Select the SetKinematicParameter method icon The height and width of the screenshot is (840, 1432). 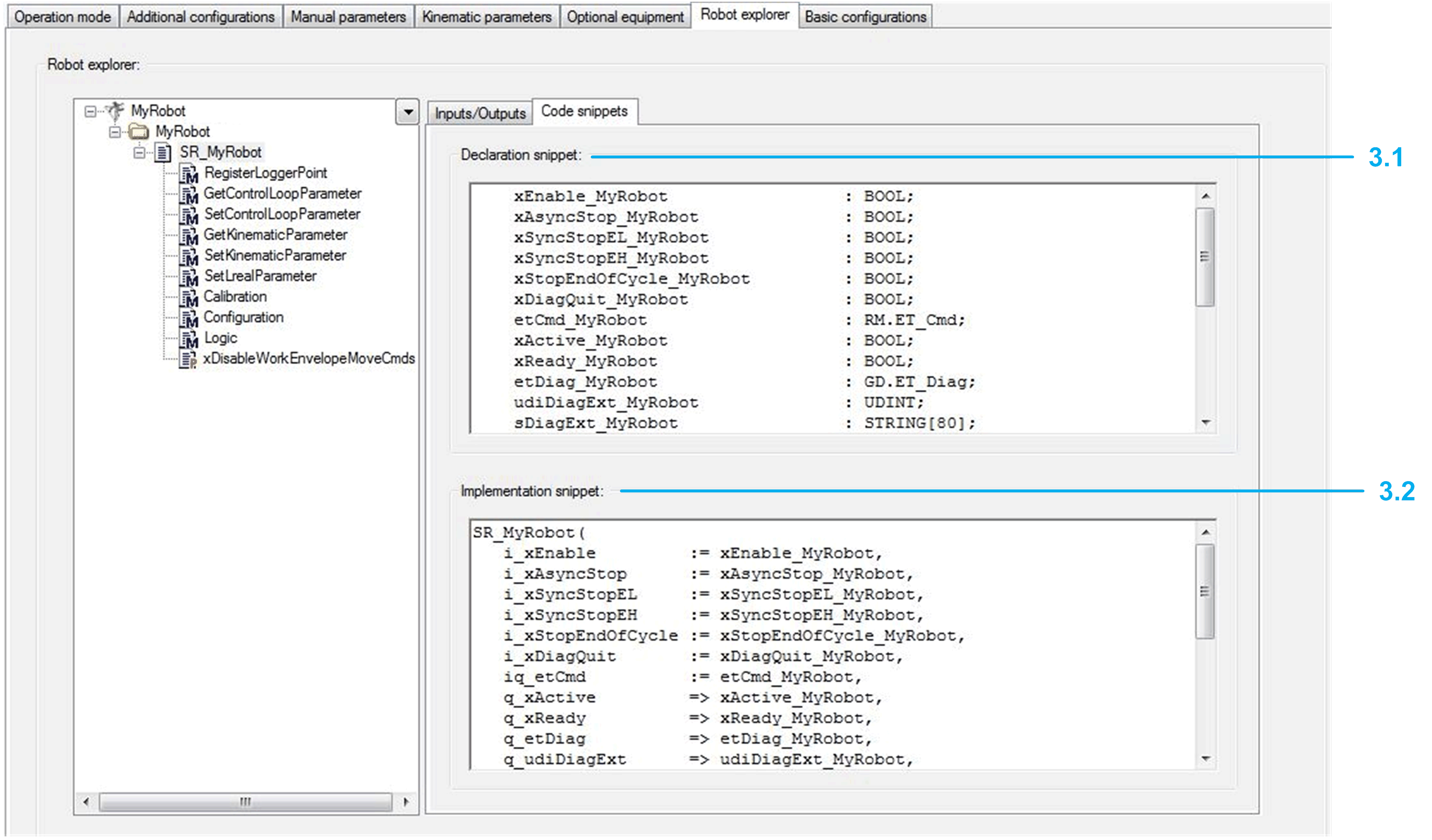pos(189,256)
